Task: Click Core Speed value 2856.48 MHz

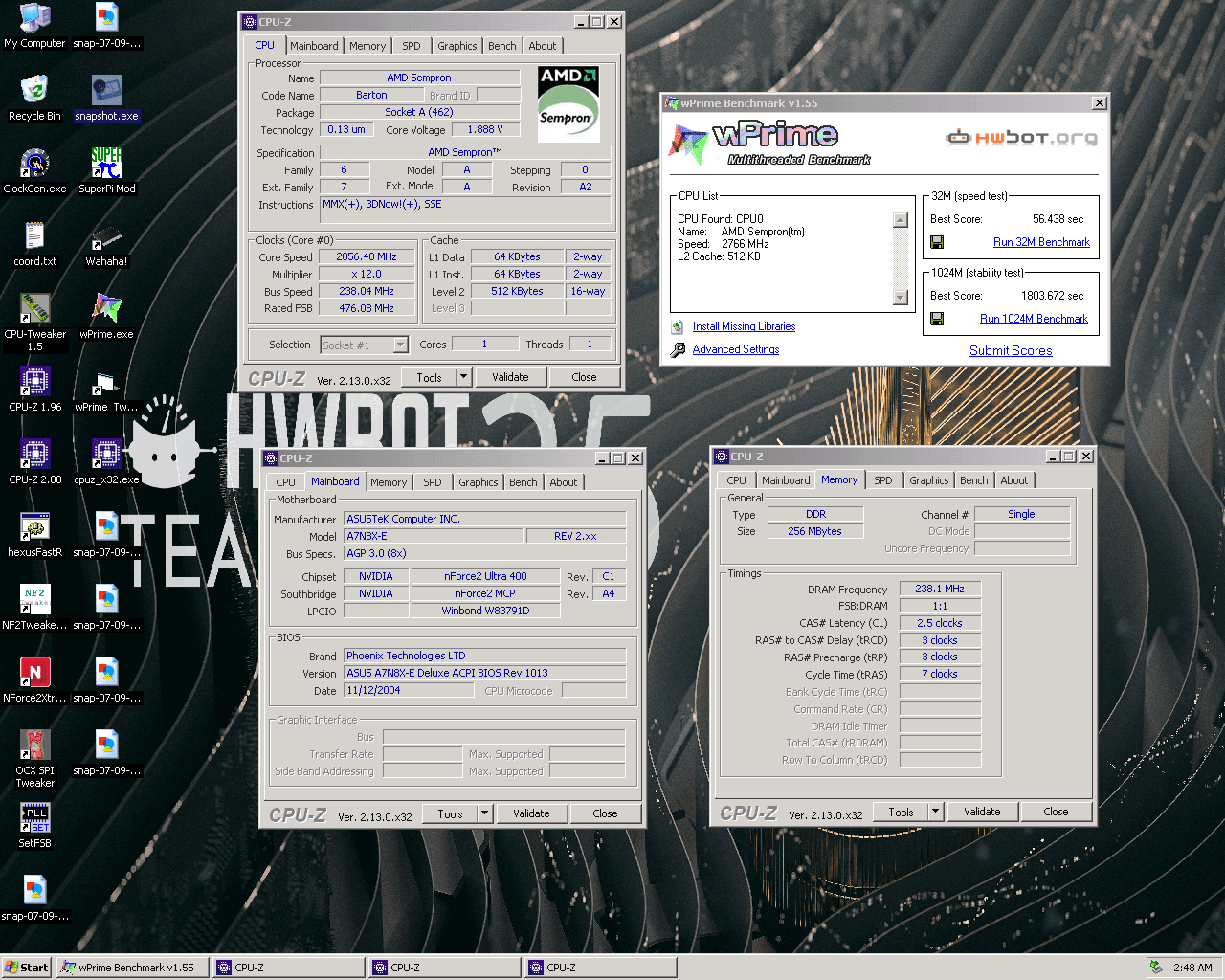Action: tap(366, 256)
